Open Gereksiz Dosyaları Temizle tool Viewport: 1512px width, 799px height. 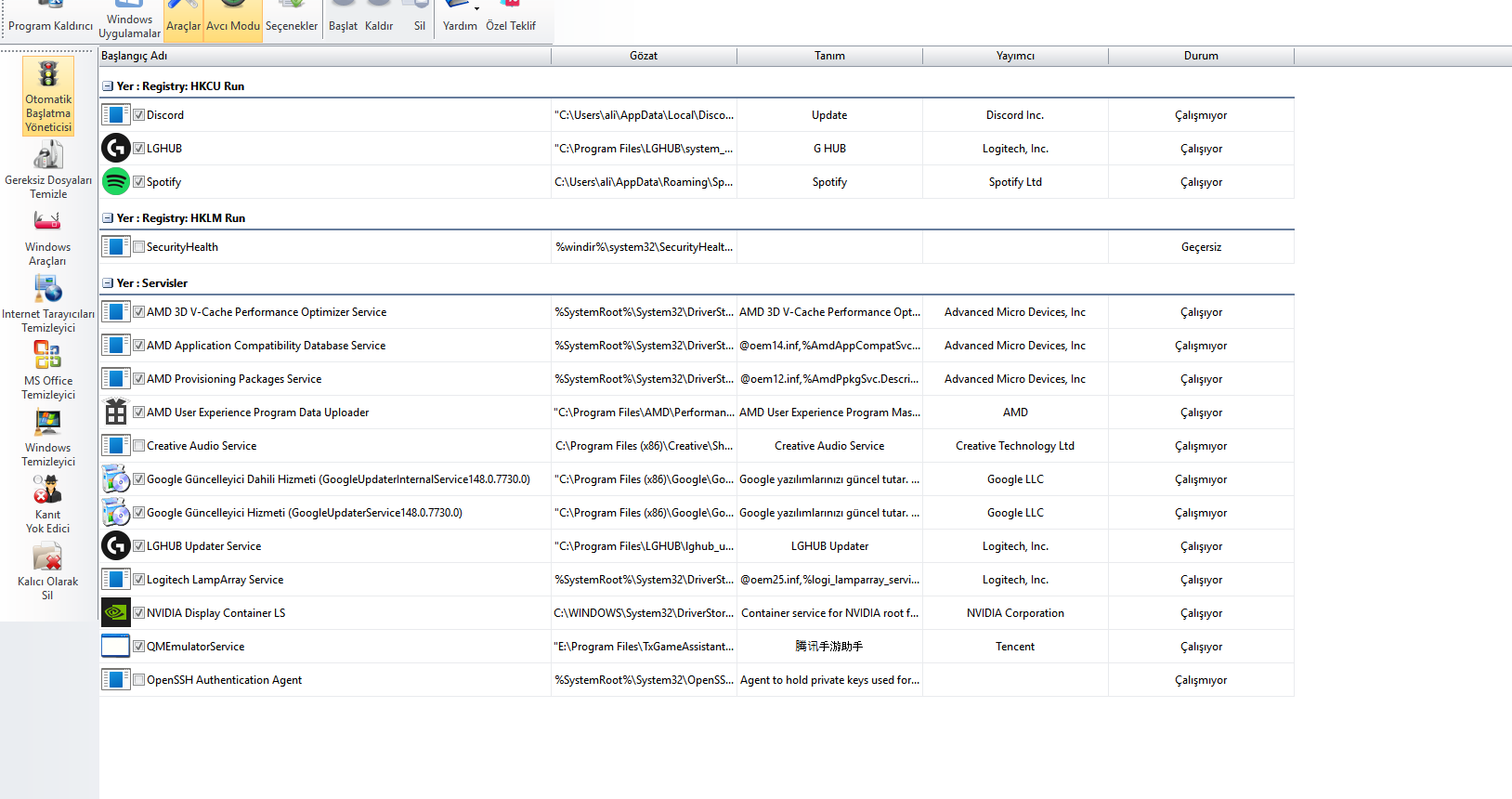(x=48, y=169)
